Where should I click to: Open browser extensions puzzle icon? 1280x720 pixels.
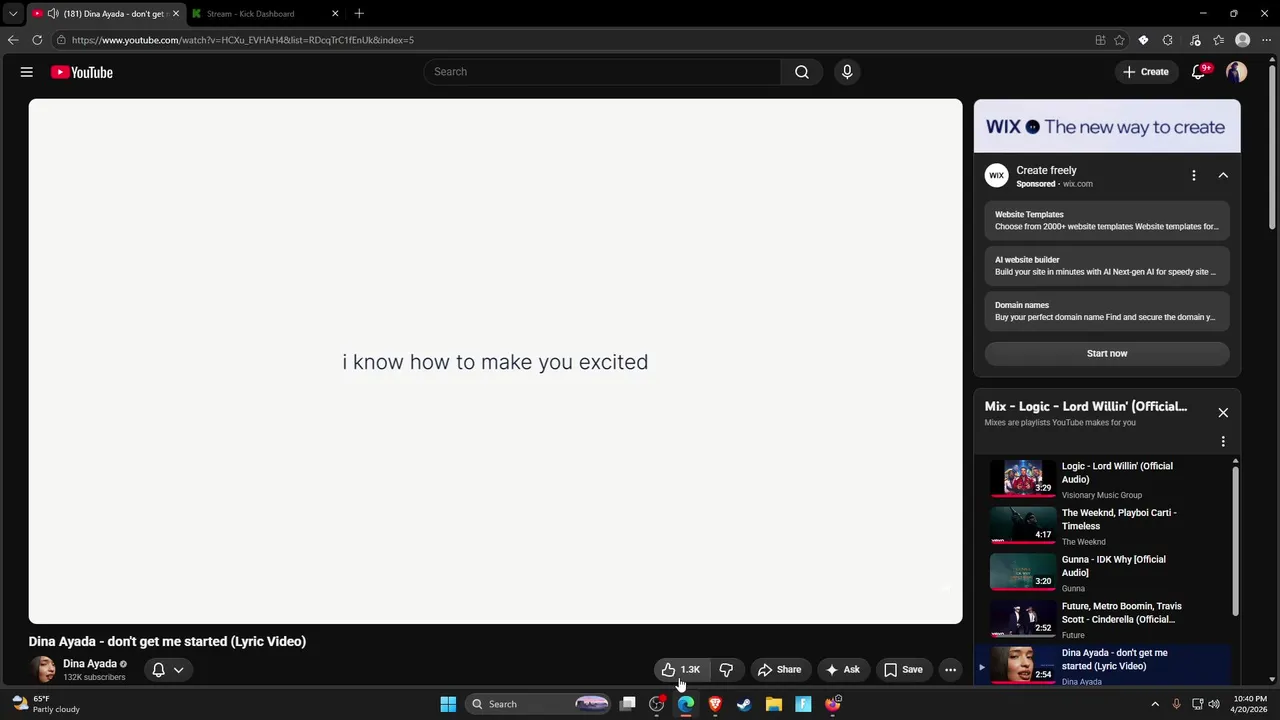(x=1168, y=40)
